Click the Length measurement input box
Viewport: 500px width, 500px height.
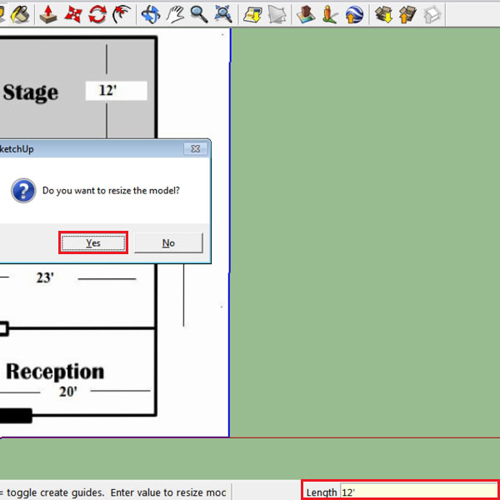pyautogui.click(x=418, y=492)
